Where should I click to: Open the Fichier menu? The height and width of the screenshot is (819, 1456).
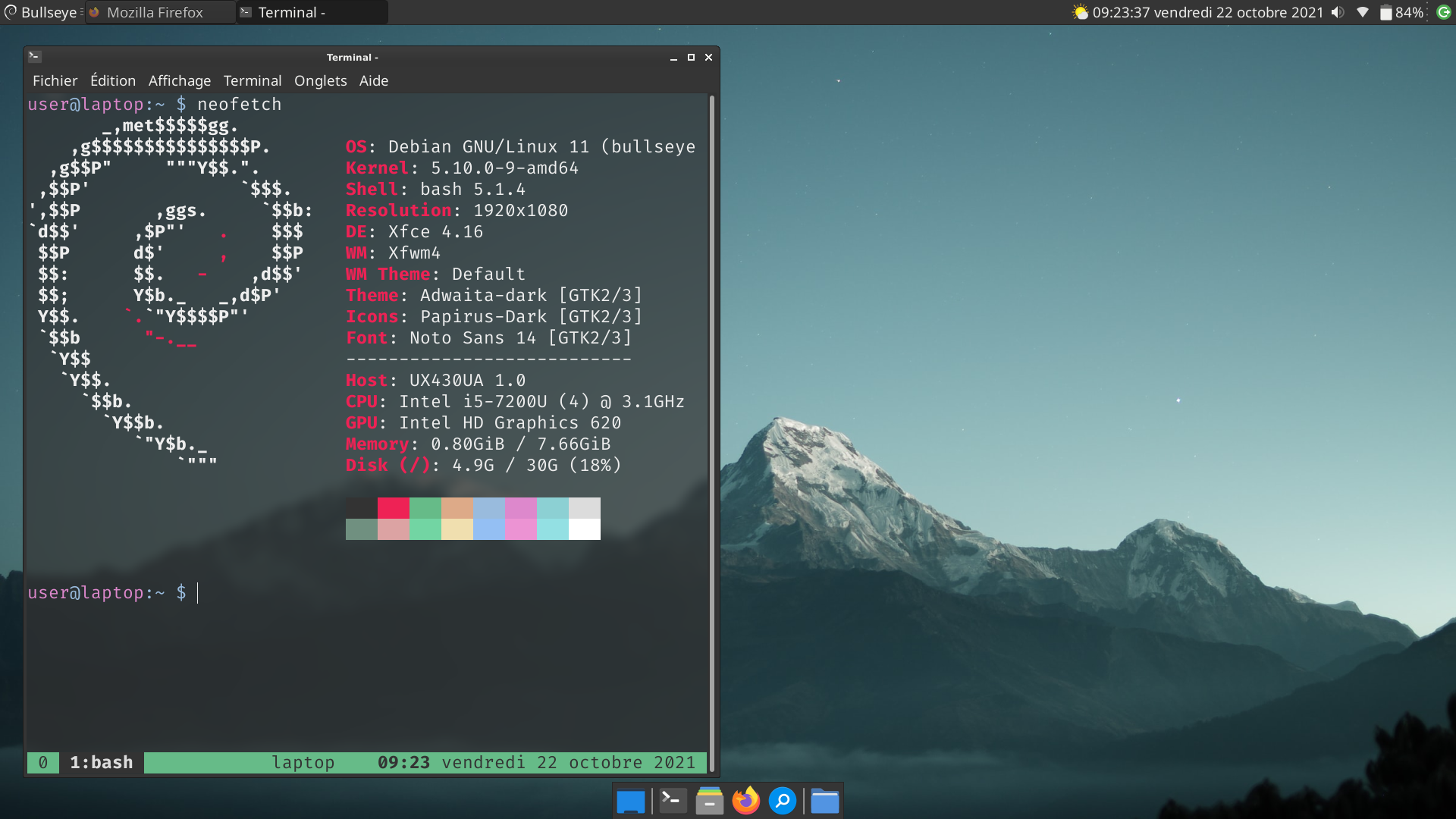pyautogui.click(x=55, y=80)
